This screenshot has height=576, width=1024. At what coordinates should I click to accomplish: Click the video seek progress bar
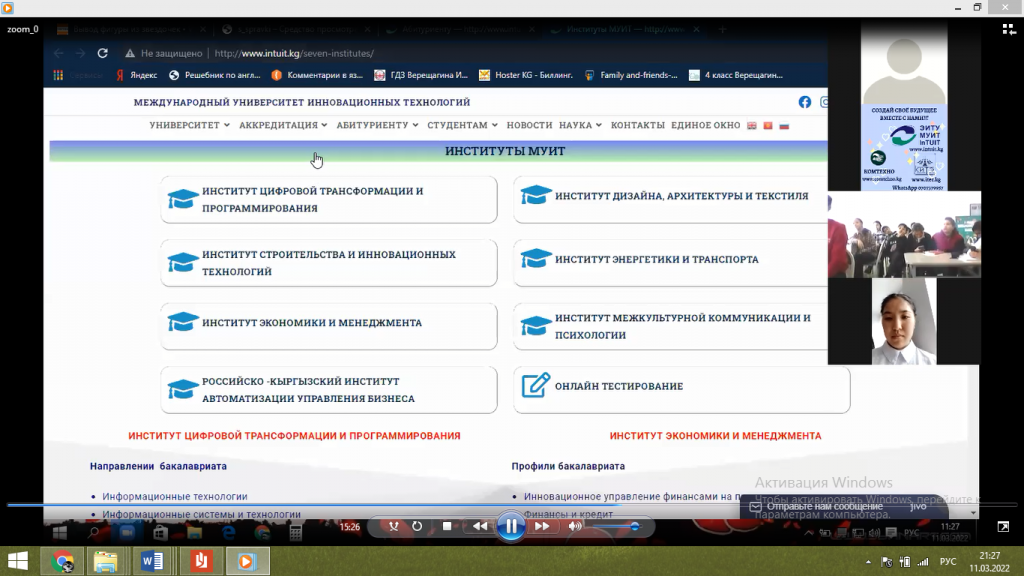[512, 505]
